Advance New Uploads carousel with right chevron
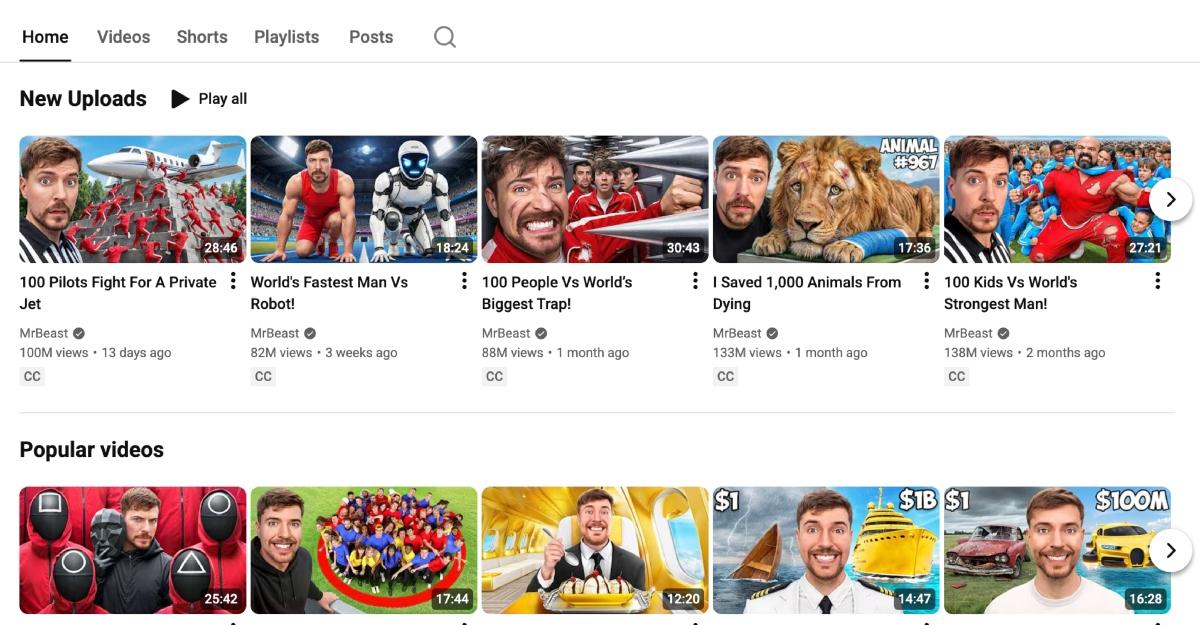The height and width of the screenshot is (625, 1200). [x=1170, y=199]
